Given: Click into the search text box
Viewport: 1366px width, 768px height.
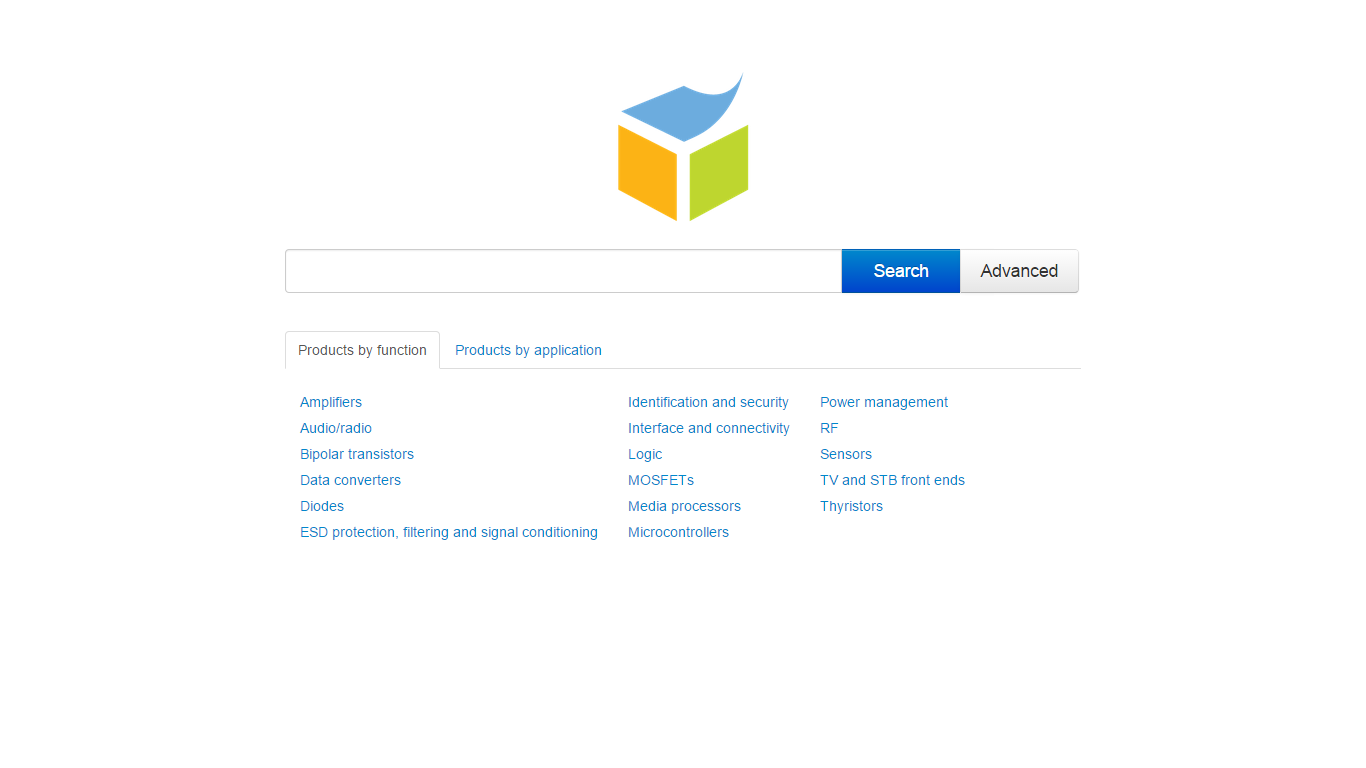Looking at the screenshot, I should [x=563, y=271].
